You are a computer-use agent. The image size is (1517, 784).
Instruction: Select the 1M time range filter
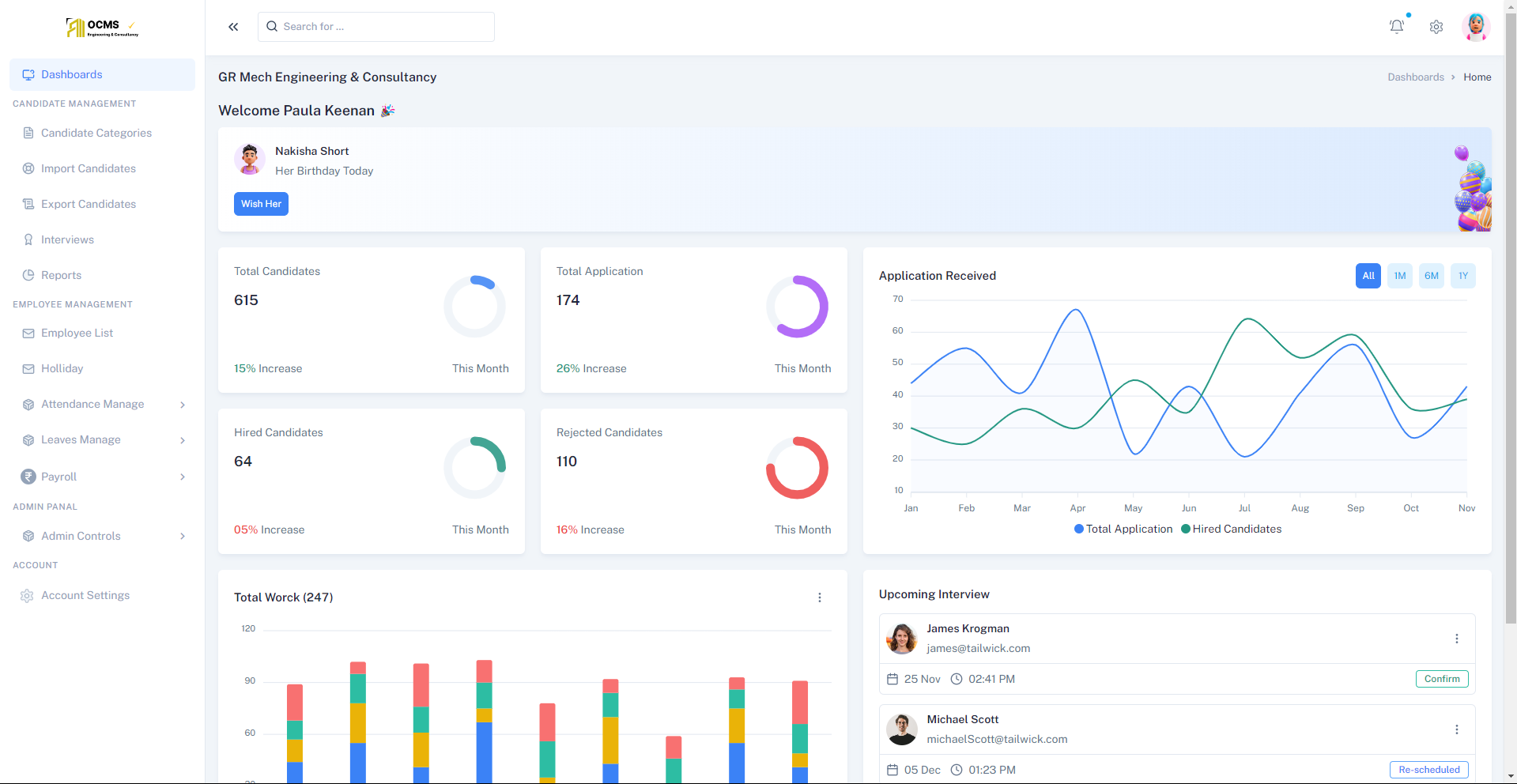pos(1400,276)
